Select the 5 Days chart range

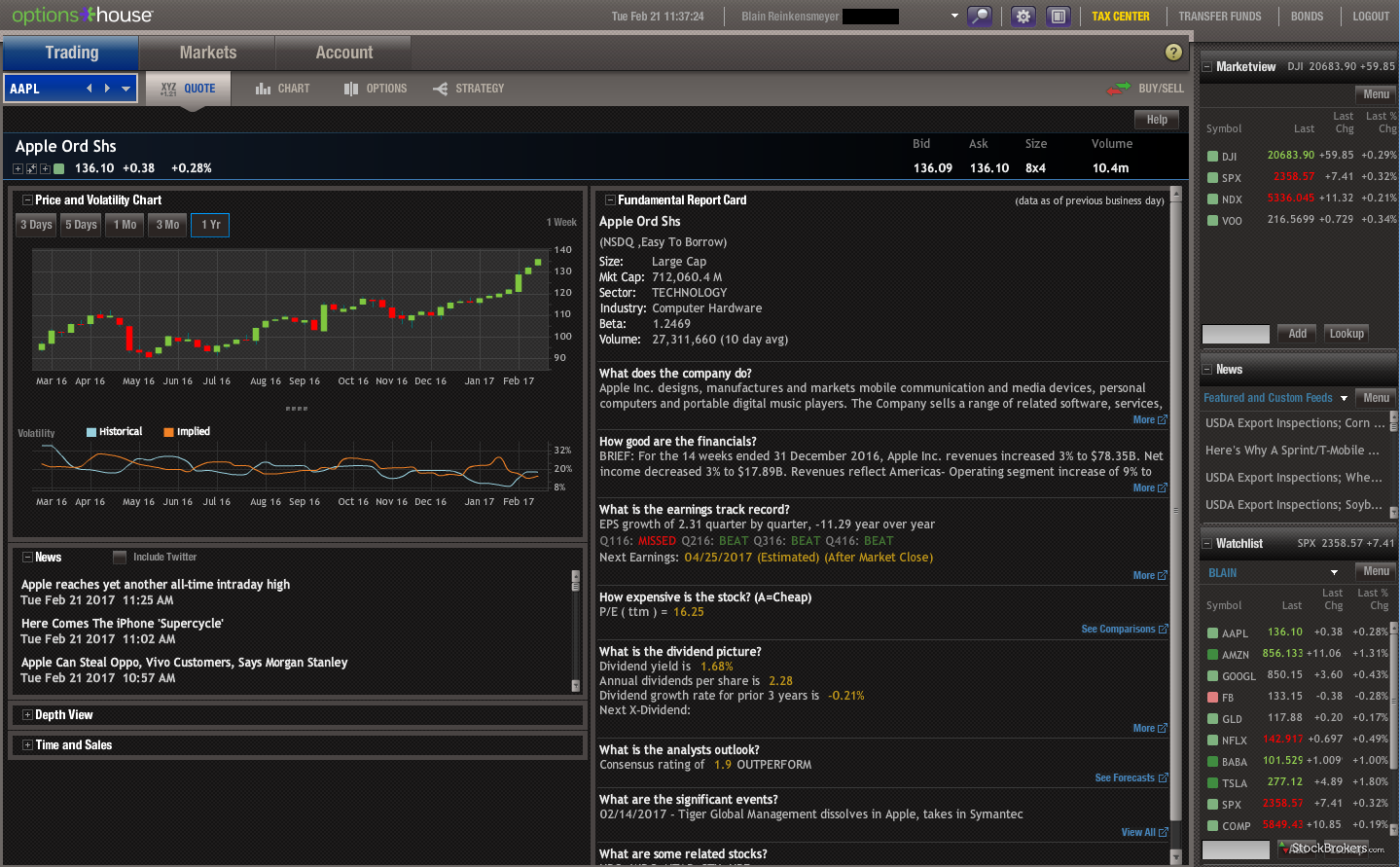point(82,225)
